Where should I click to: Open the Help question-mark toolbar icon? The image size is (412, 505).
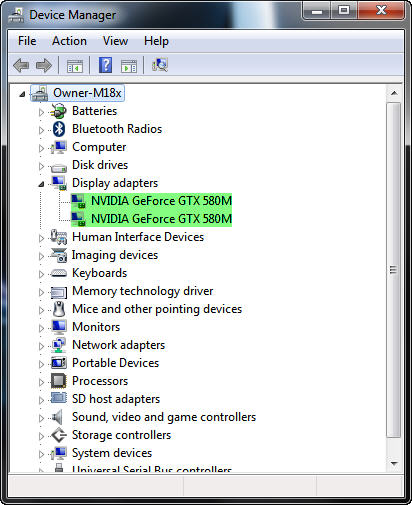[105, 65]
